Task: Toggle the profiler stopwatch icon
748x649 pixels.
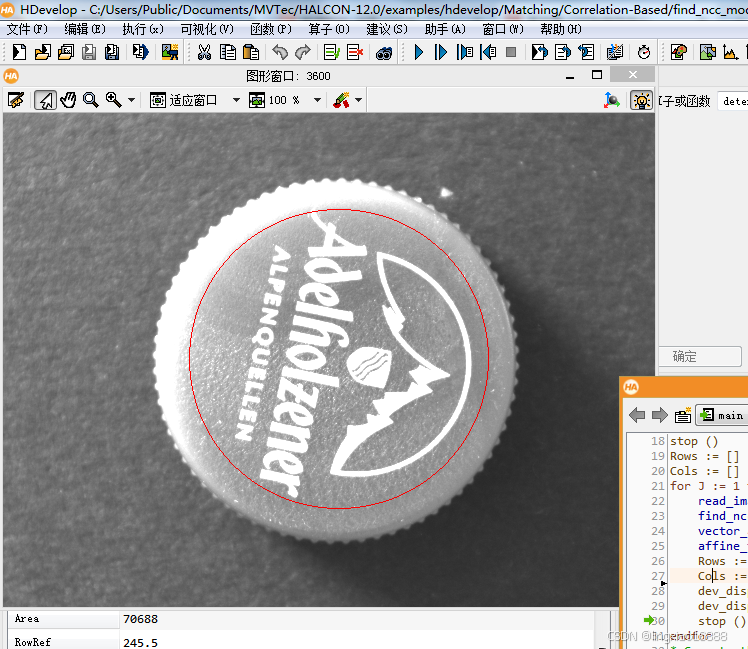Action: [x=644, y=52]
